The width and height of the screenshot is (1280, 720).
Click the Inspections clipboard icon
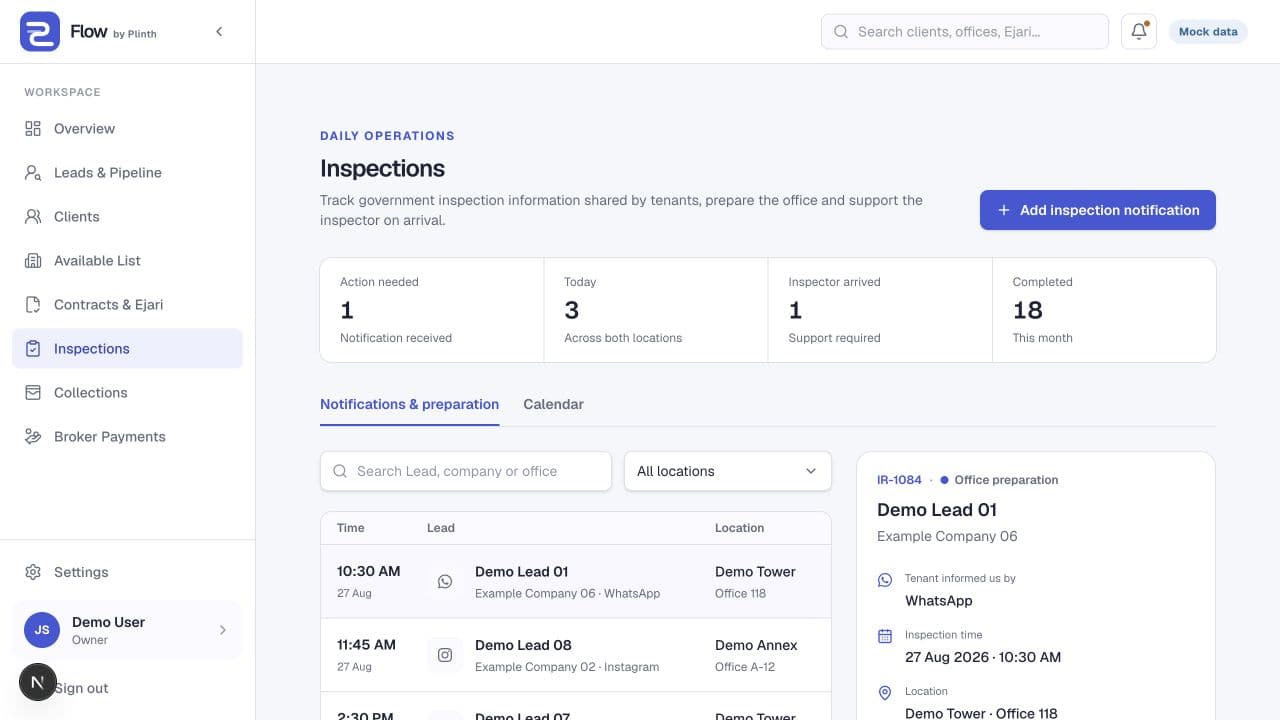click(x=33, y=349)
